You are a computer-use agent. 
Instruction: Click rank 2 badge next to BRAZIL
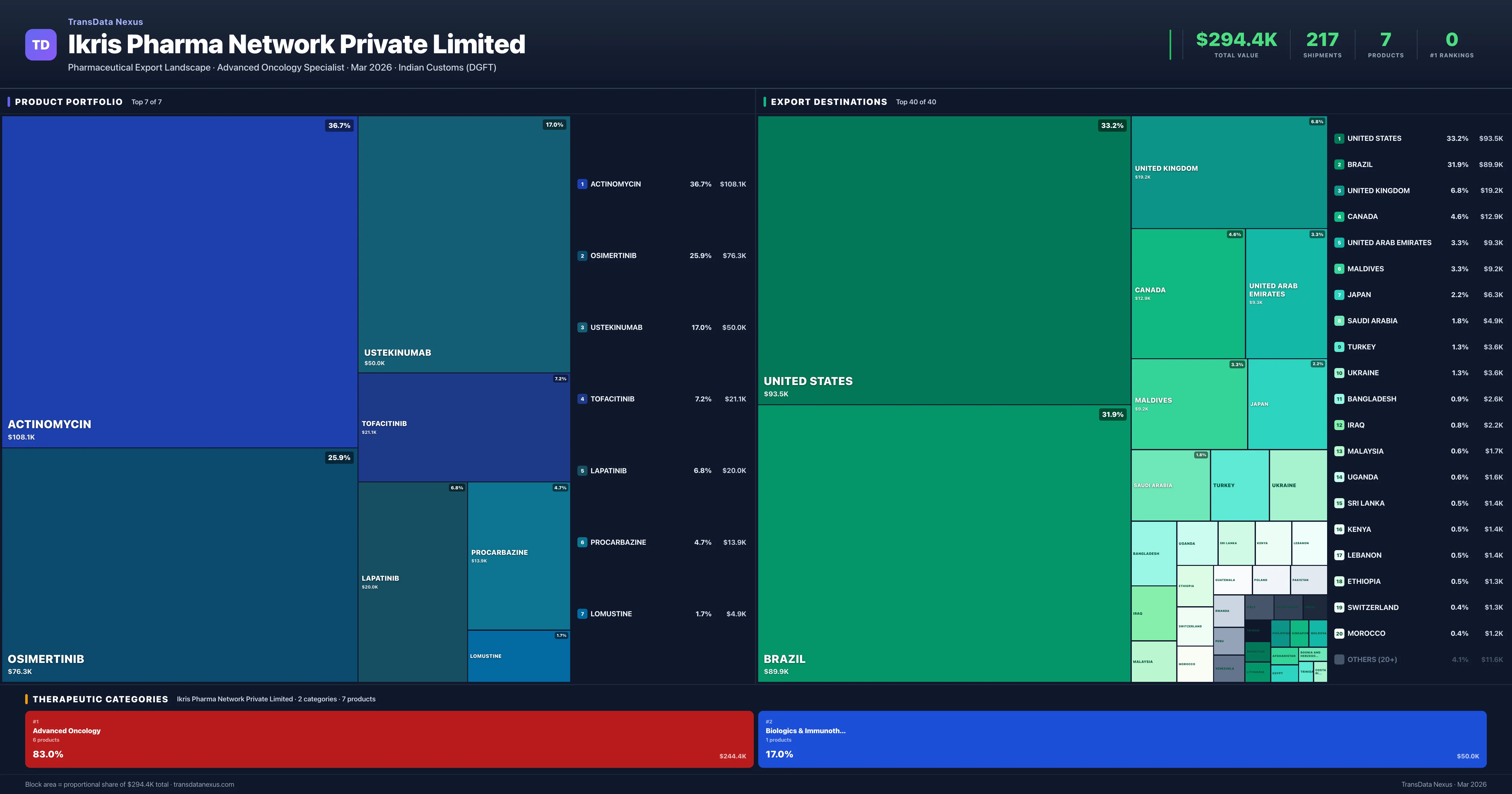1339,164
